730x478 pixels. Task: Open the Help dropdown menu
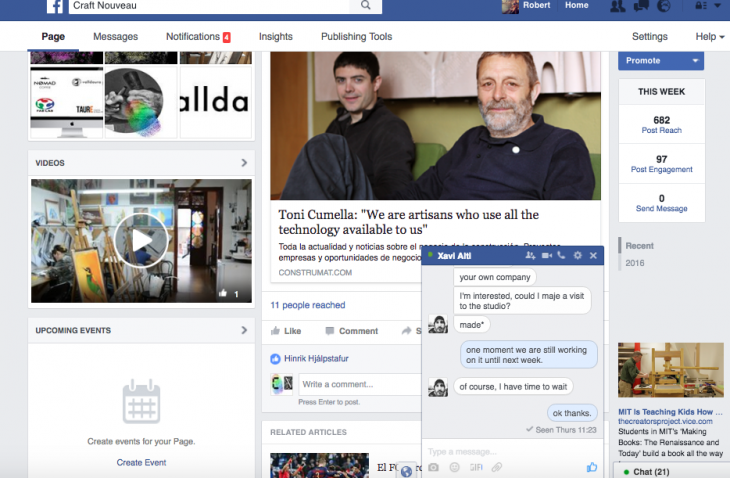click(x=710, y=37)
